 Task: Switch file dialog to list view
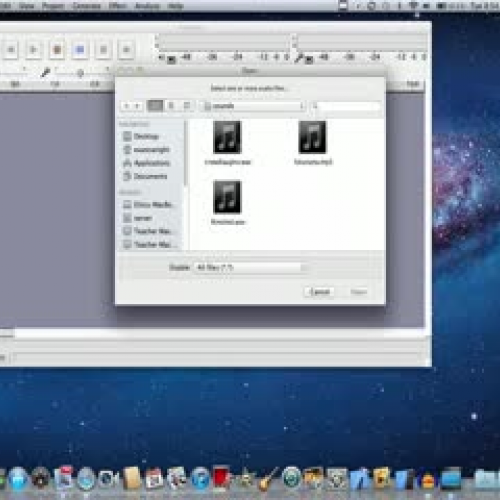point(171,106)
